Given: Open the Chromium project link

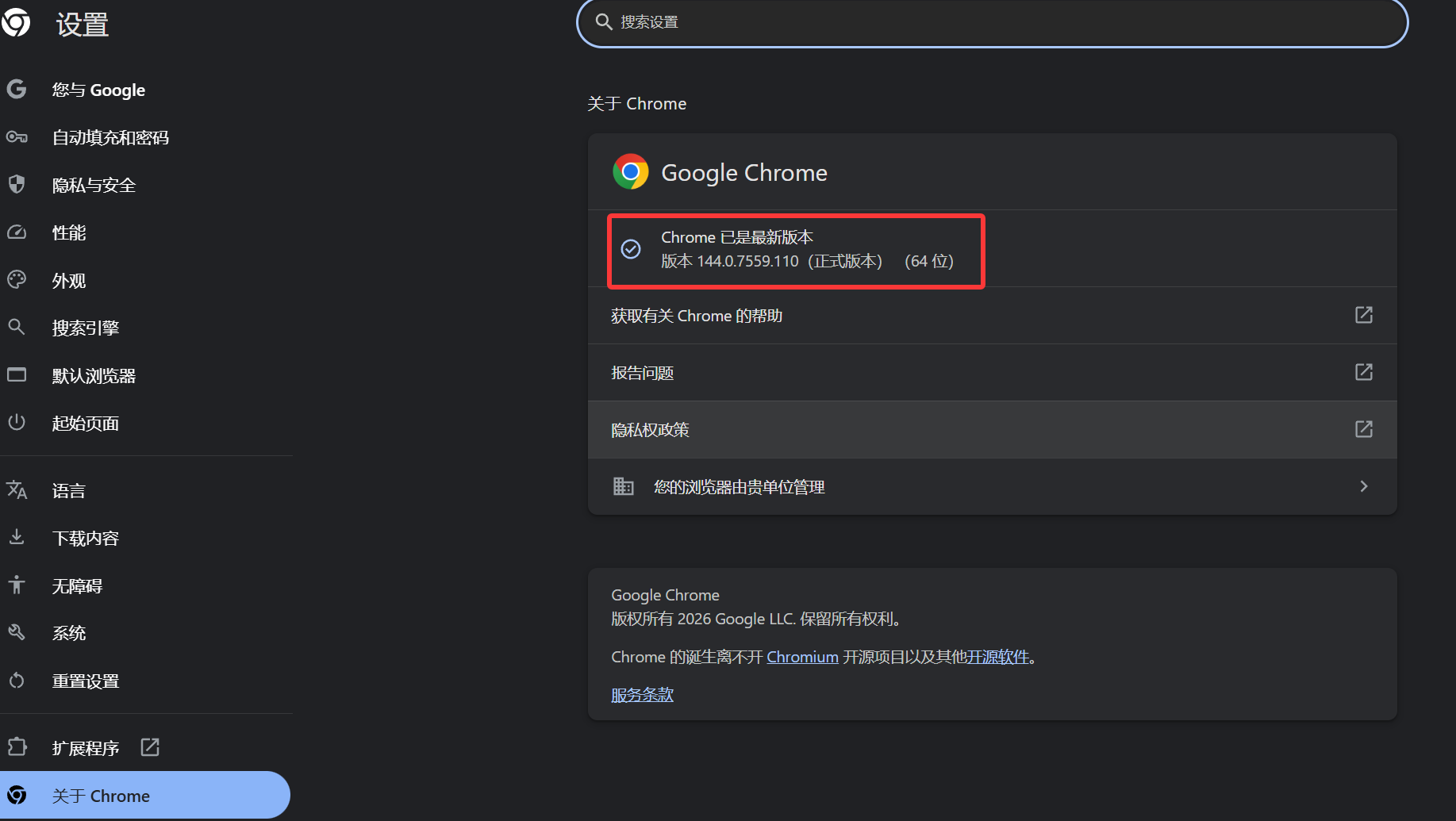Looking at the screenshot, I should tap(802, 657).
